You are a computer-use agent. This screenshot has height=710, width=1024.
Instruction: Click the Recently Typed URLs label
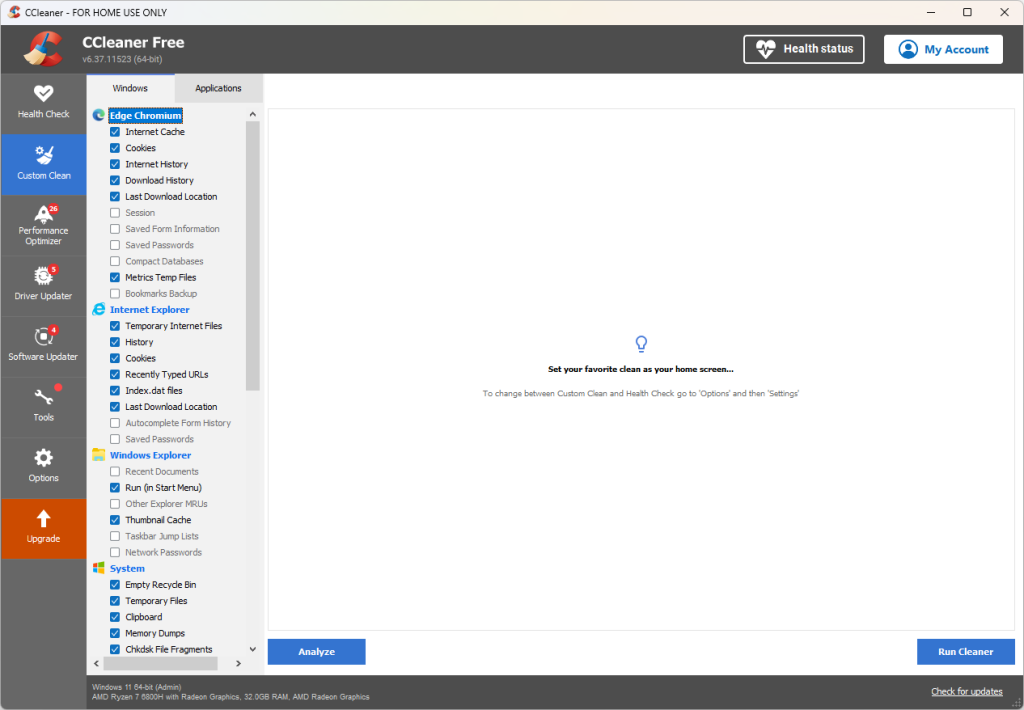[167, 374]
